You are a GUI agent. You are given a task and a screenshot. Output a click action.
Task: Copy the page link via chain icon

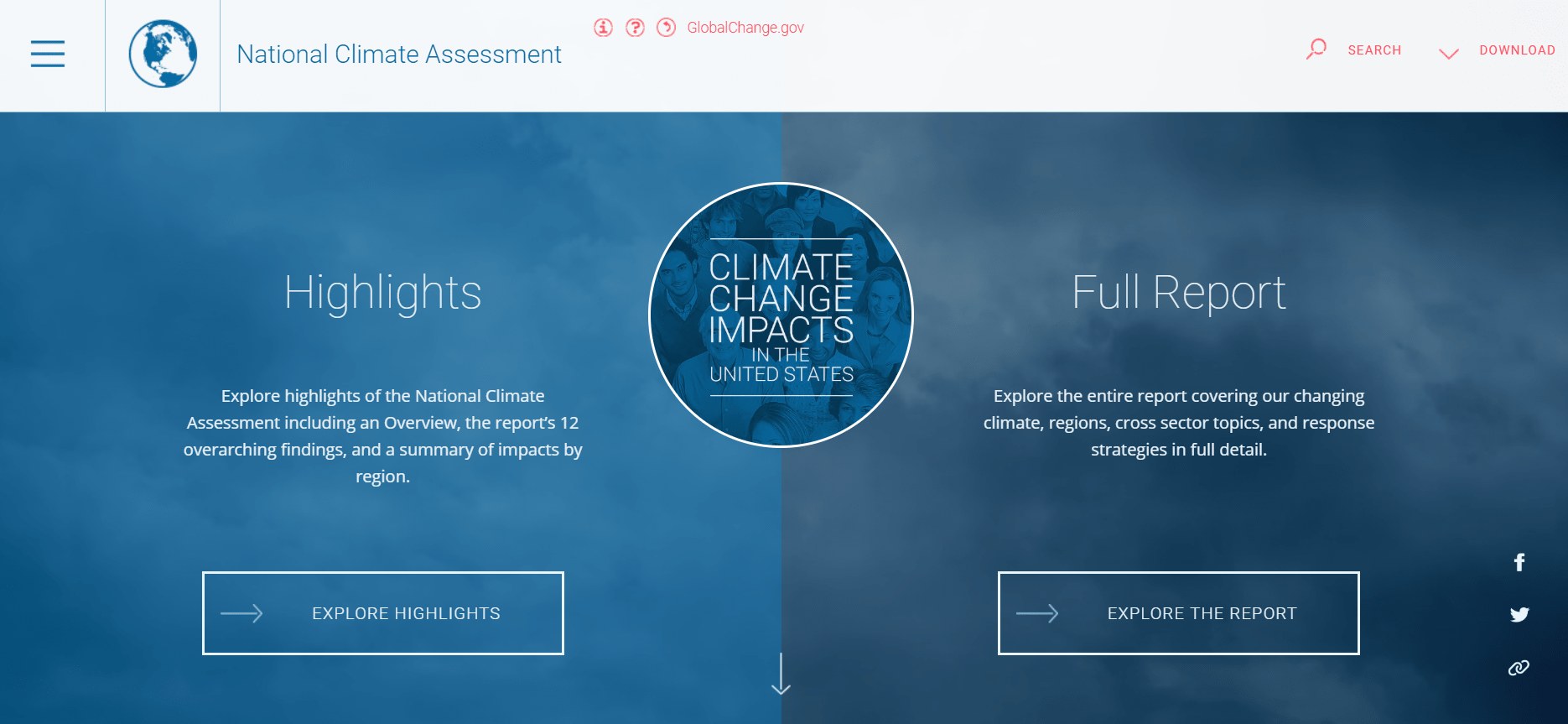pyautogui.click(x=1519, y=668)
